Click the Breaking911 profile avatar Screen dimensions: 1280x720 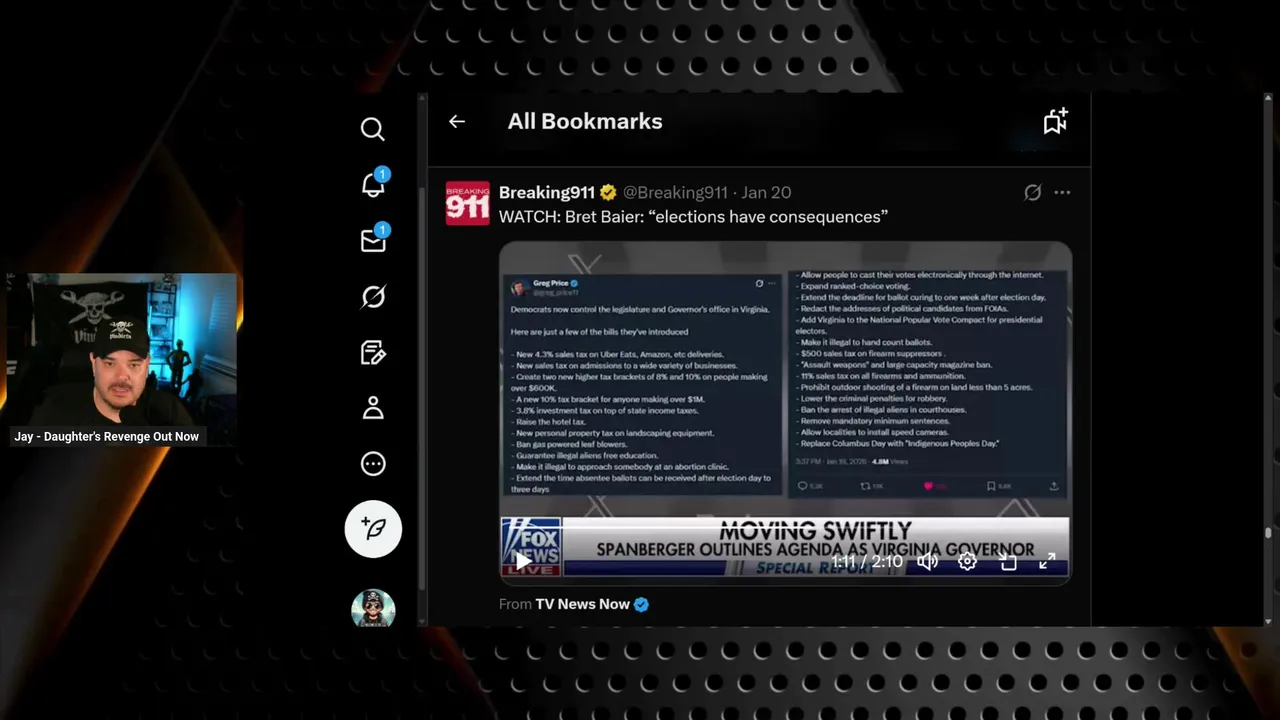467,203
